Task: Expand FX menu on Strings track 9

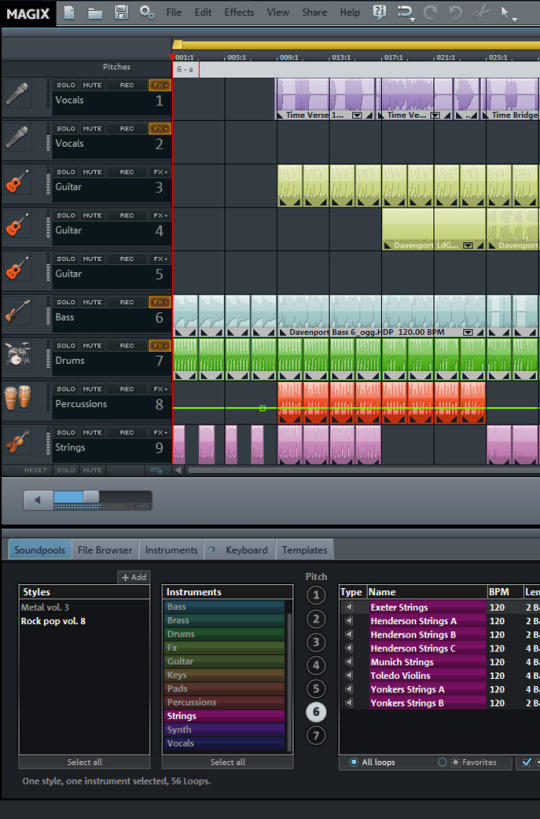Action: click(x=159, y=432)
